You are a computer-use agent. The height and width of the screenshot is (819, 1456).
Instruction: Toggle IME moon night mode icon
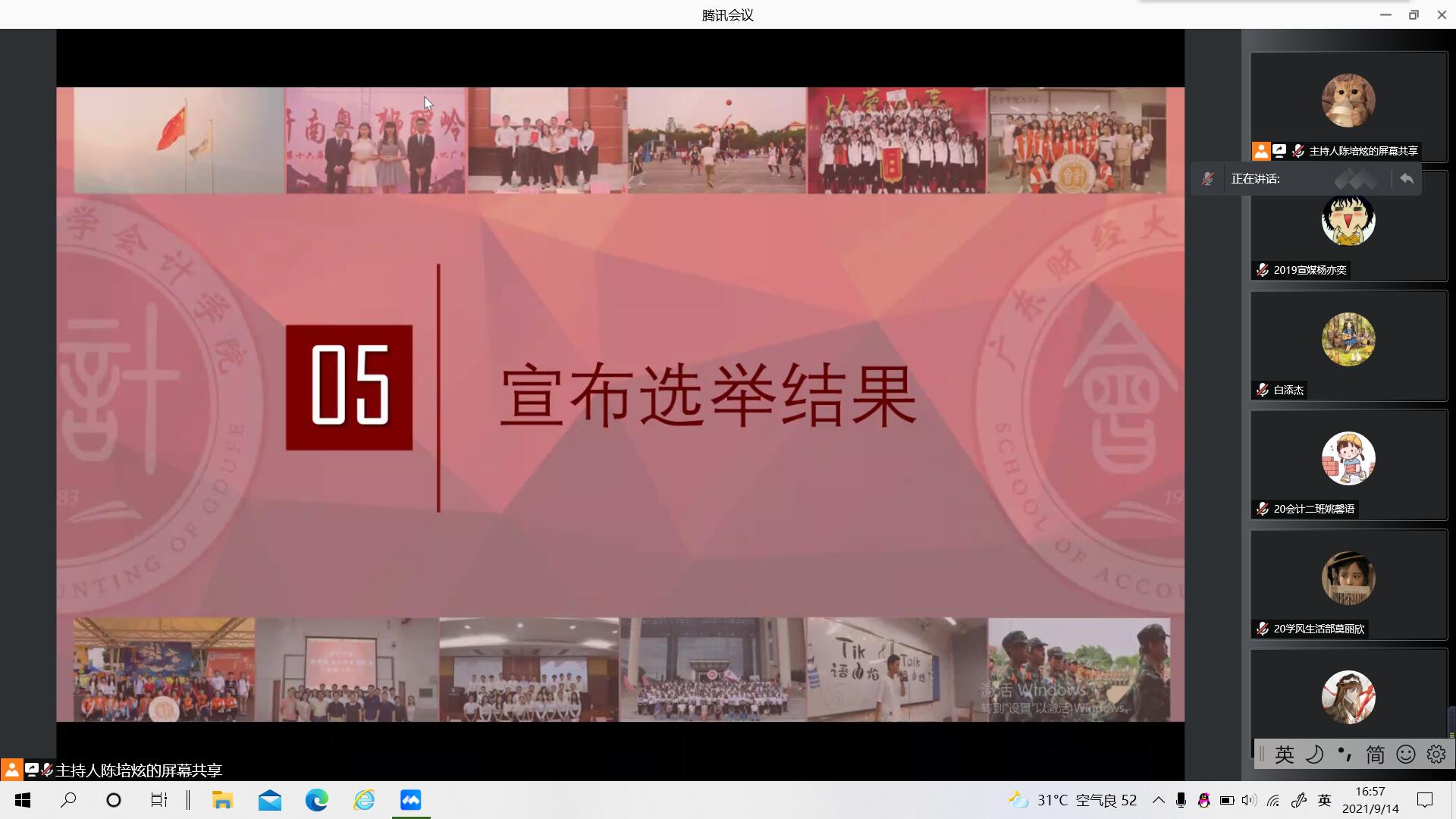1314,754
